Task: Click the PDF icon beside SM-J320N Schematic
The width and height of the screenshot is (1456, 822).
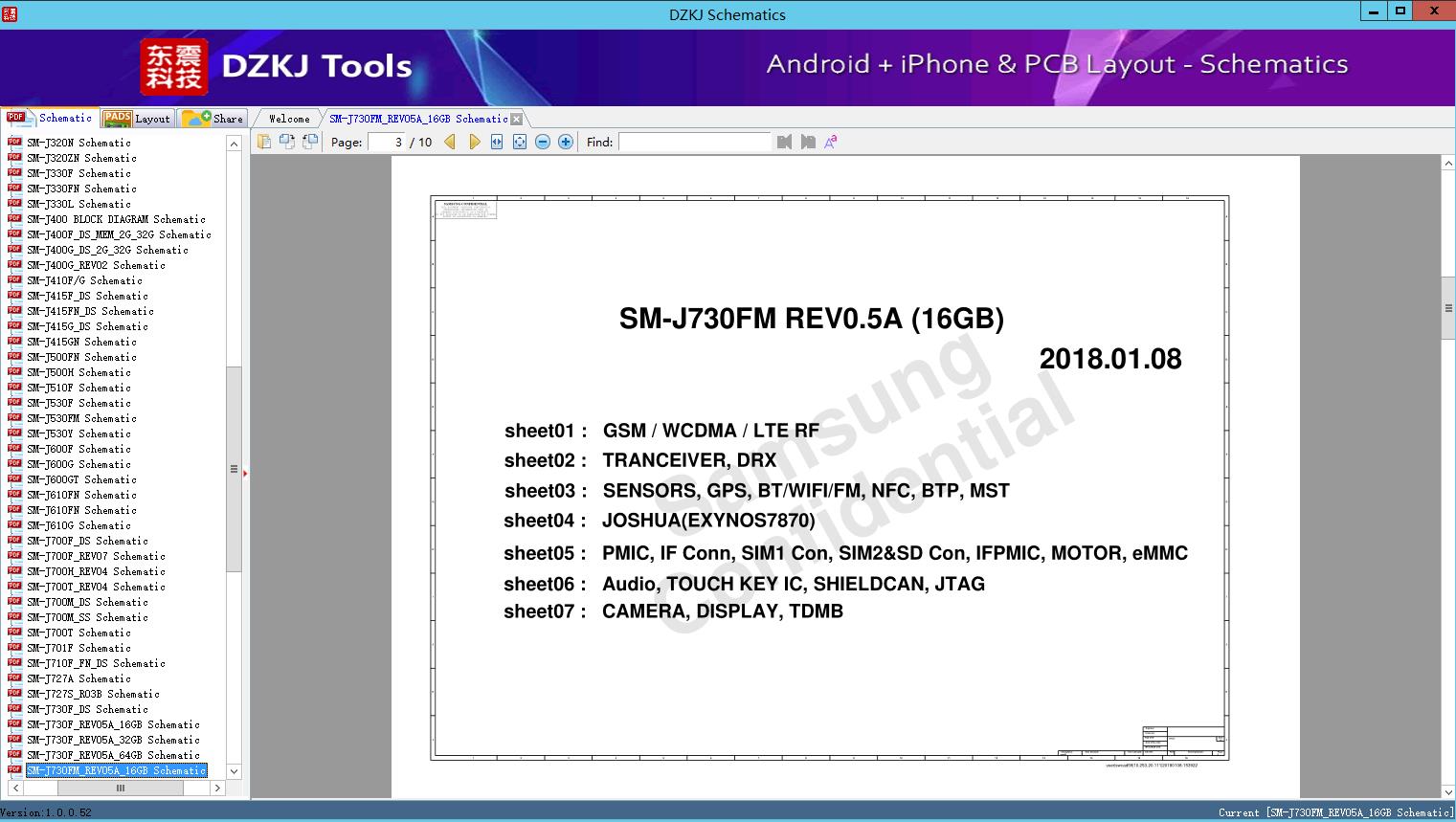Action: pyautogui.click(x=14, y=142)
